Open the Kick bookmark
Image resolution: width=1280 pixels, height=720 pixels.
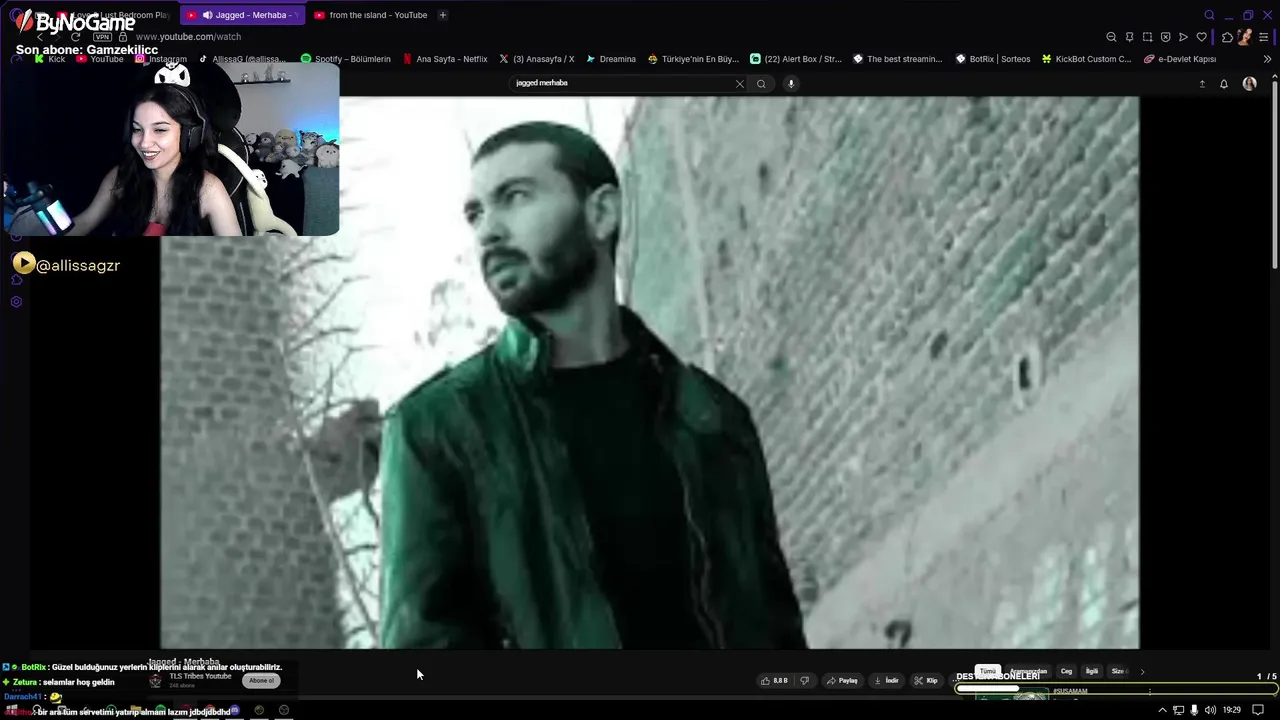50,59
